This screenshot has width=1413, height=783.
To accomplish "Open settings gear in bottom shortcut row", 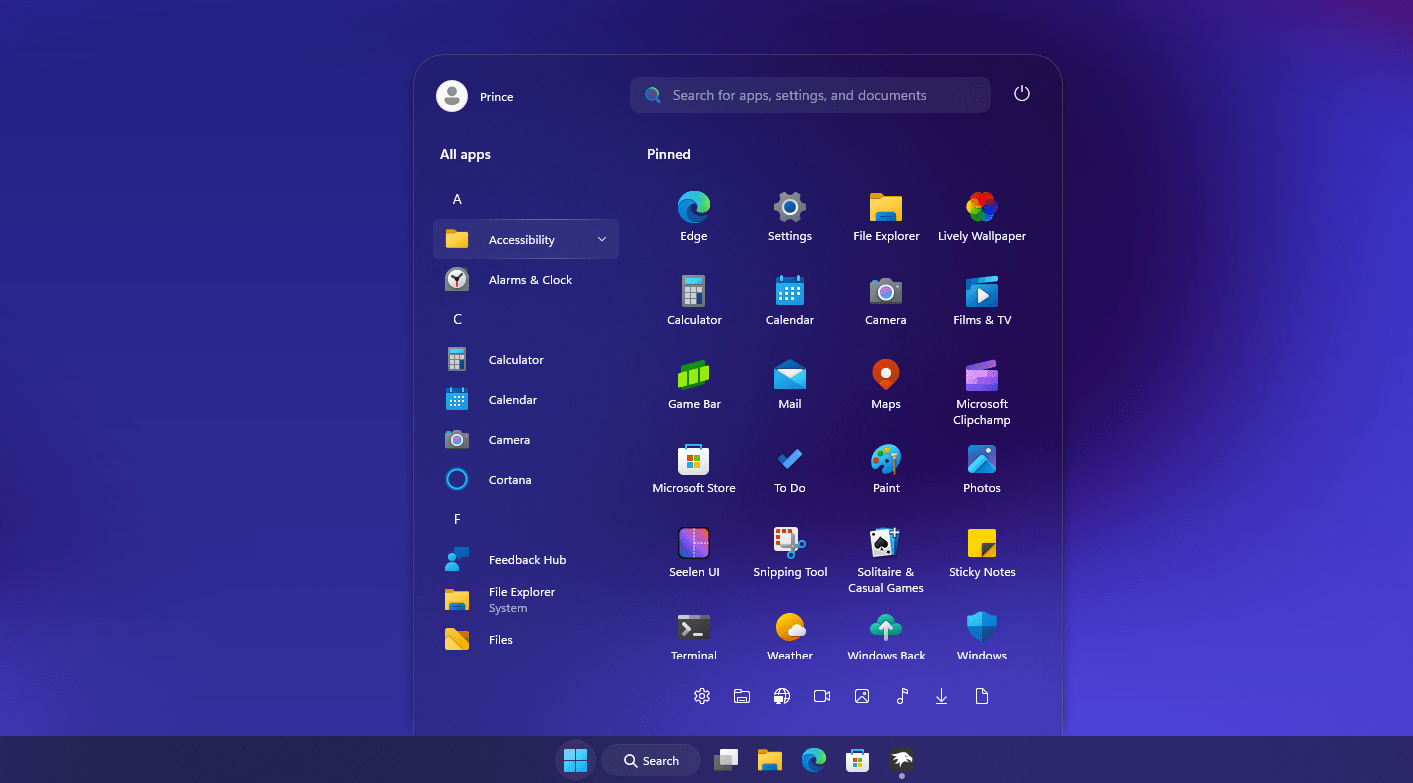I will (x=702, y=696).
